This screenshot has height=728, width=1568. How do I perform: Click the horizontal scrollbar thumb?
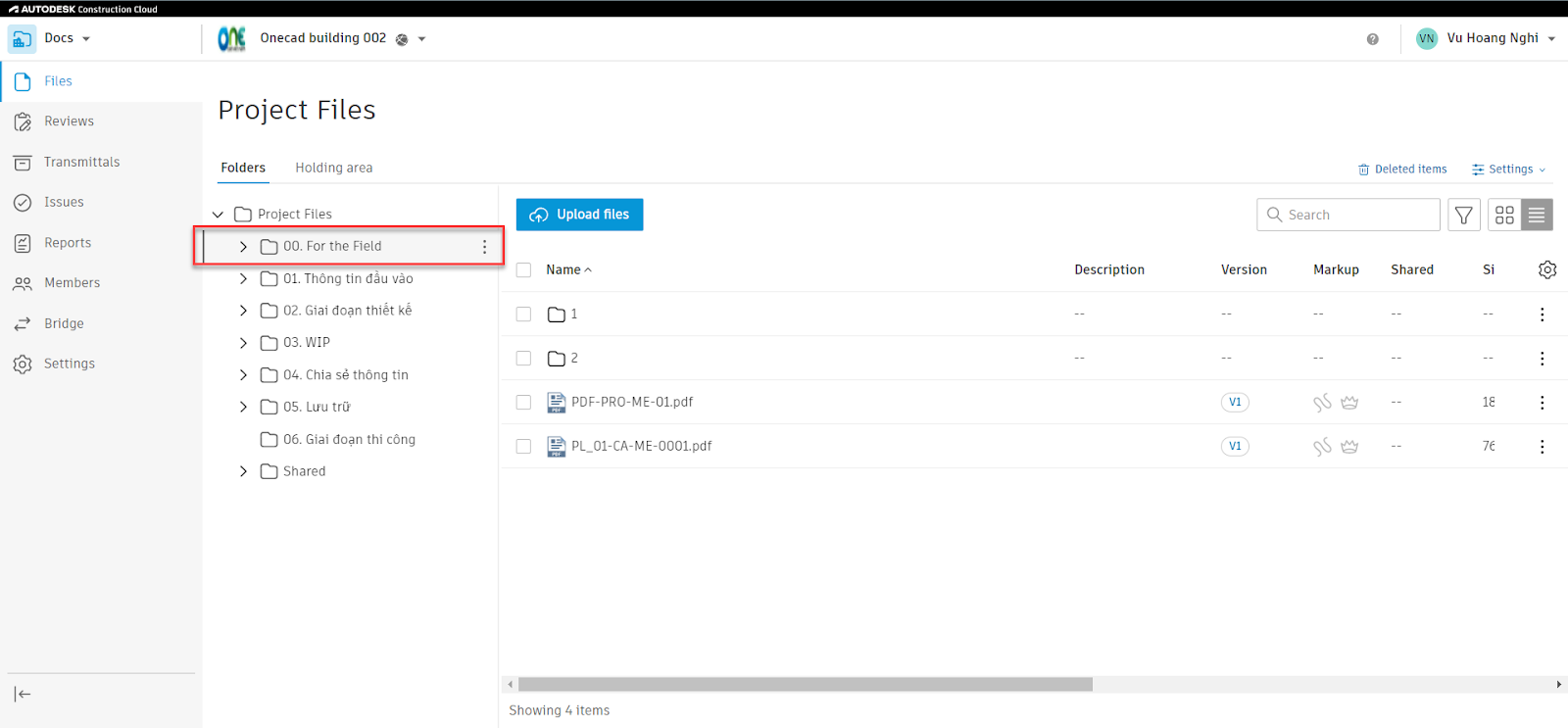806,684
